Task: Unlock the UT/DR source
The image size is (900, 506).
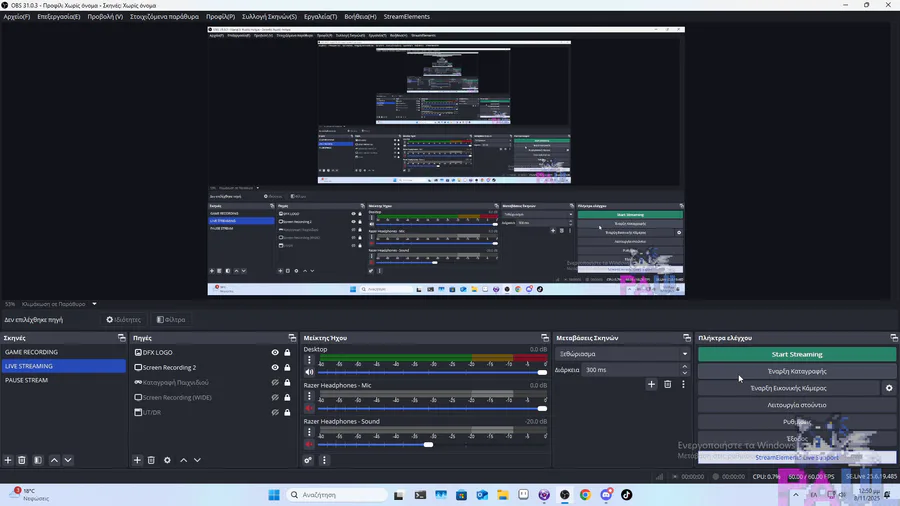Action: 288,412
